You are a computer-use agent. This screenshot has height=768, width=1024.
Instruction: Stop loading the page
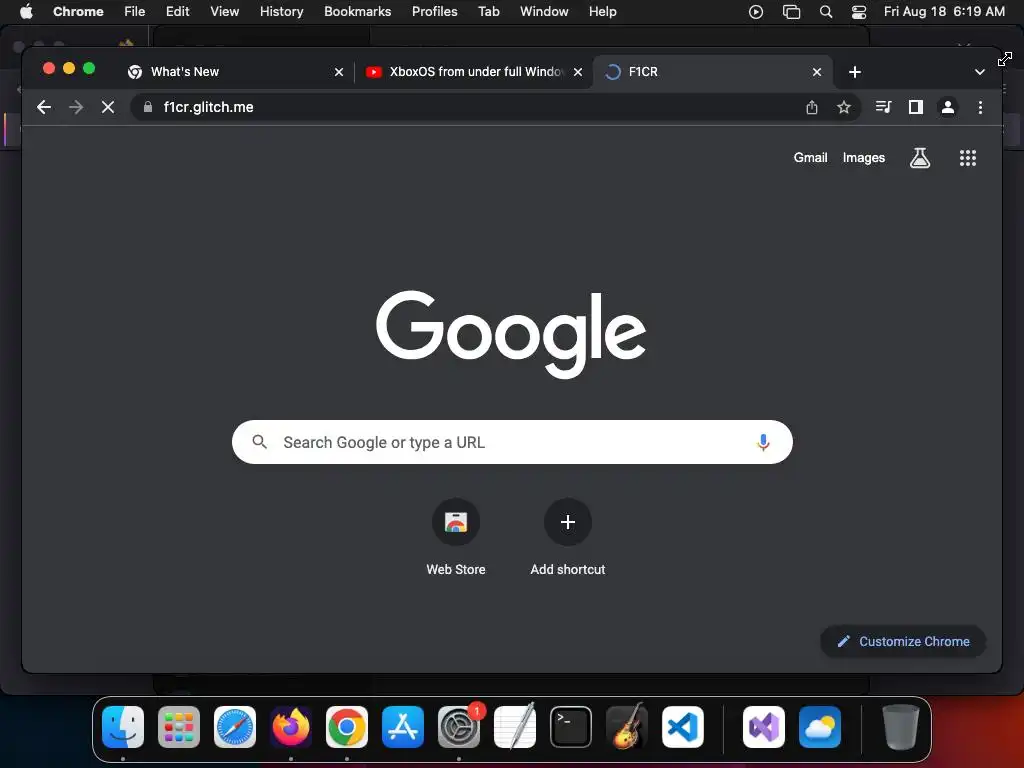click(x=108, y=107)
